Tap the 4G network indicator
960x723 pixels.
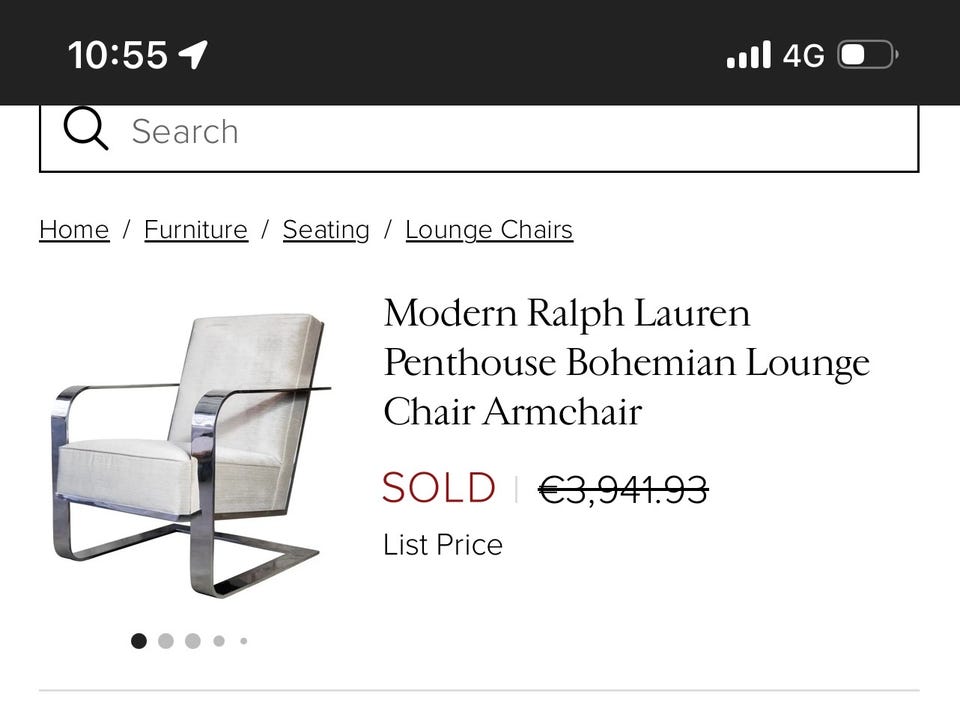pos(804,54)
